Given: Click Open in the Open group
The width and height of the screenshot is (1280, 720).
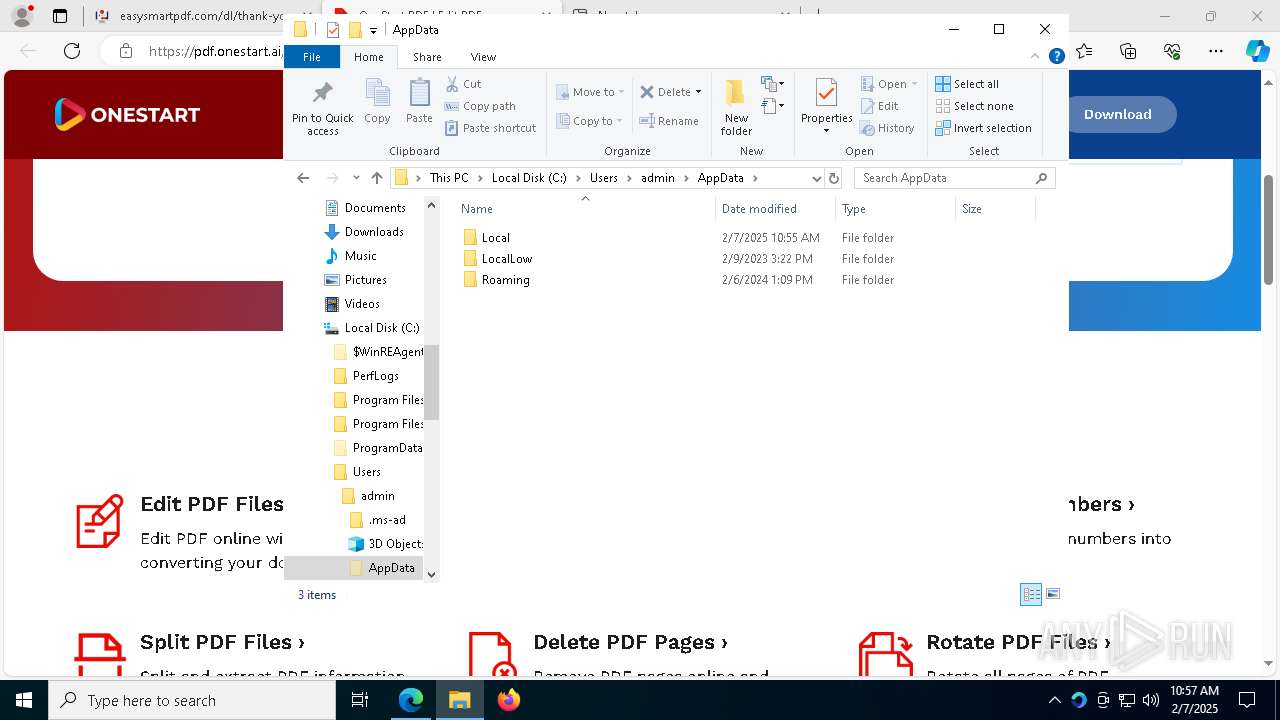Looking at the screenshot, I should tap(888, 84).
